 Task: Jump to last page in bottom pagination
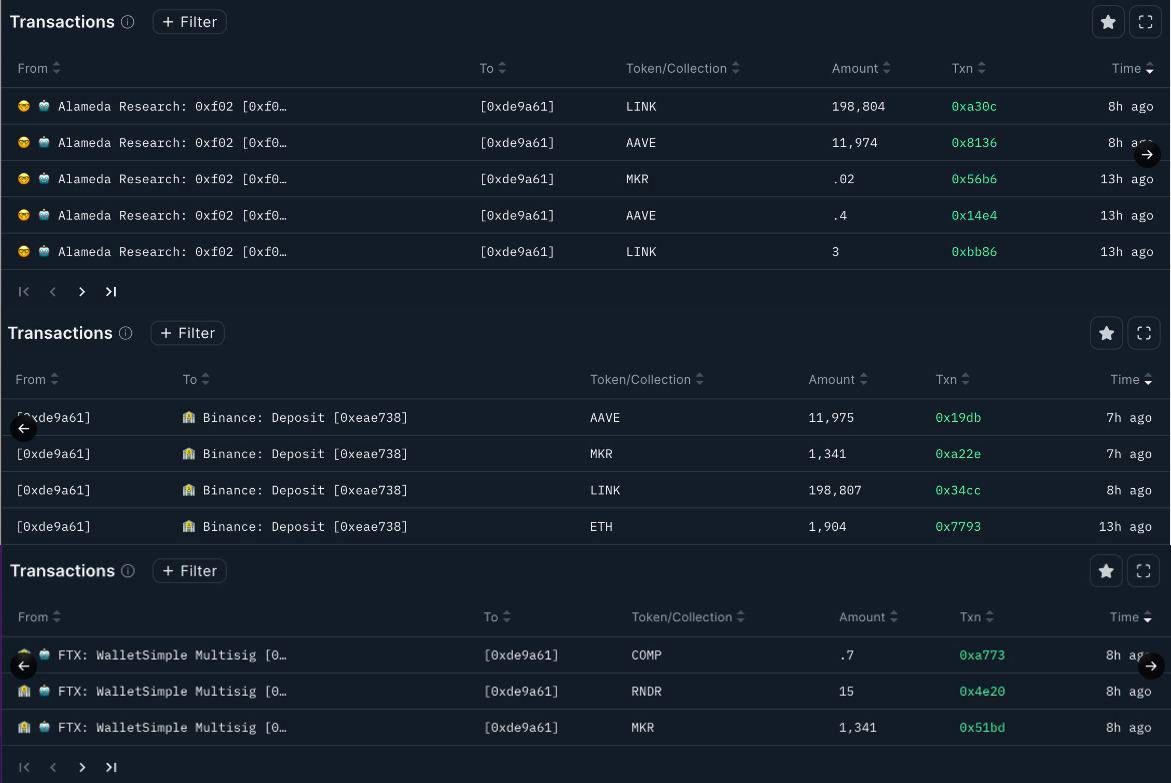111,767
